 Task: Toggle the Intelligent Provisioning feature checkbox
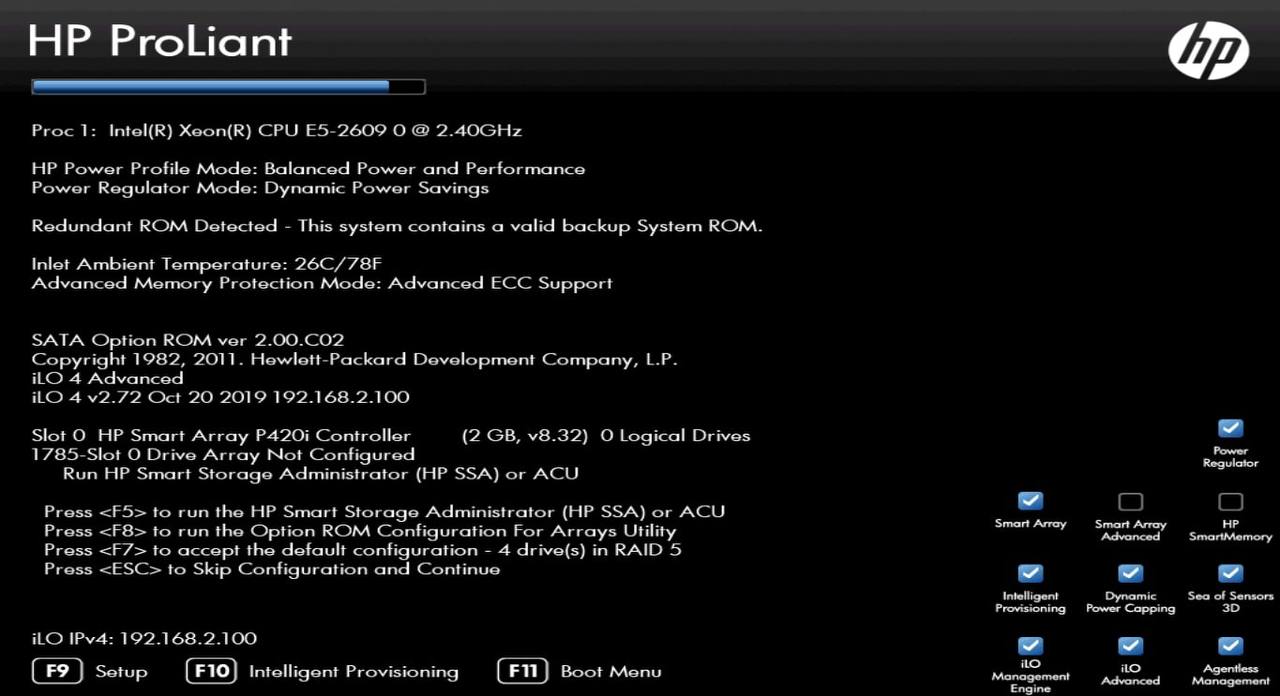click(1030, 573)
